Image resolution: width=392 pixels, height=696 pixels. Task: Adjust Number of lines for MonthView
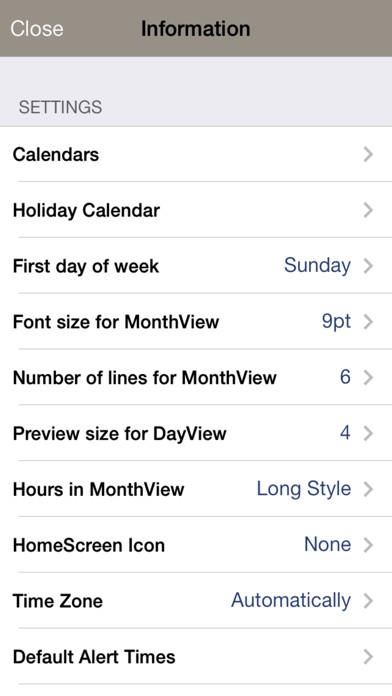[x=196, y=377]
